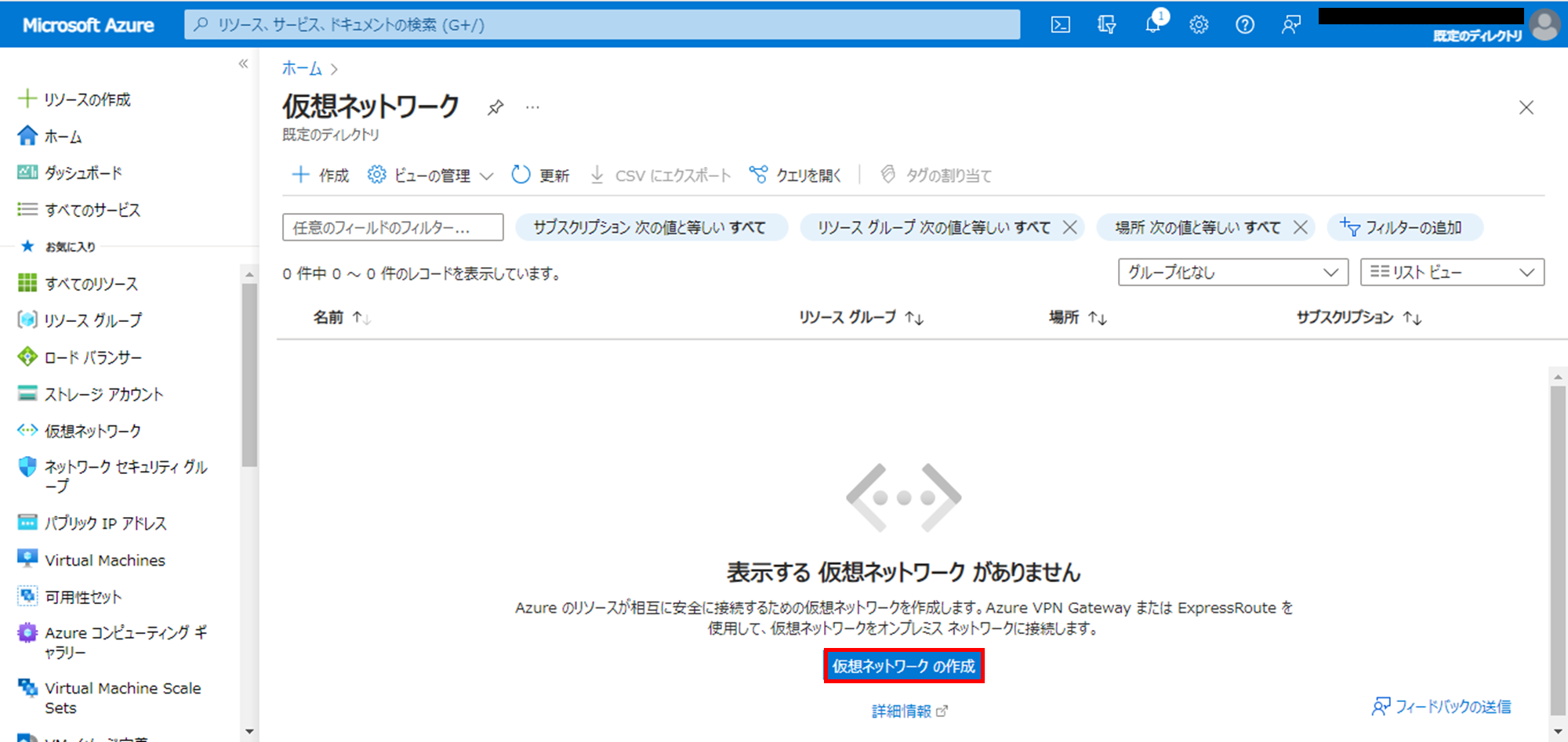This screenshot has height=742, width=1568.
Task: Open すべてのサービス in sidebar
Action: [79, 210]
